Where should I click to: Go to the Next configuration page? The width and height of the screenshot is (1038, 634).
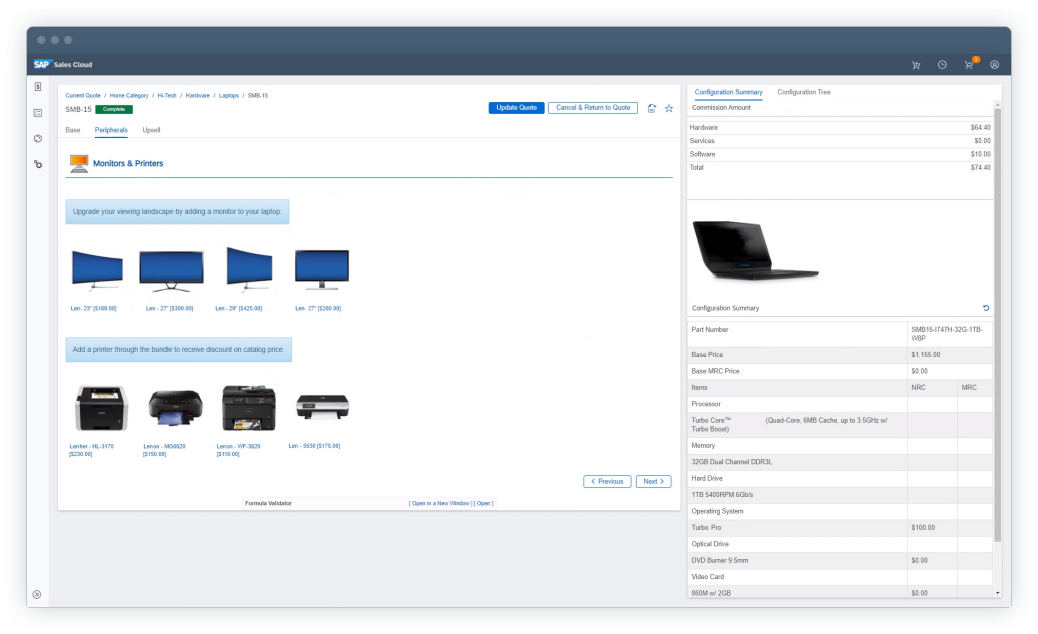pos(651,481)
